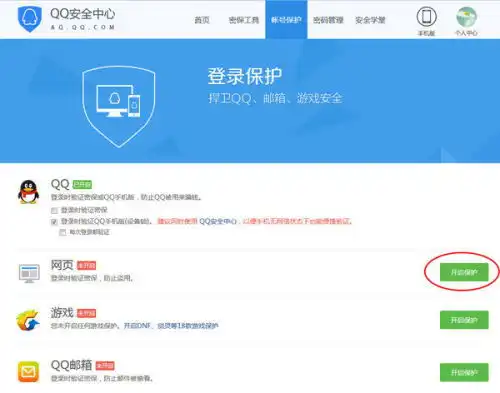Open the 密保工具 navigation tab
The image size is (500, 393).
coord(244,20)
